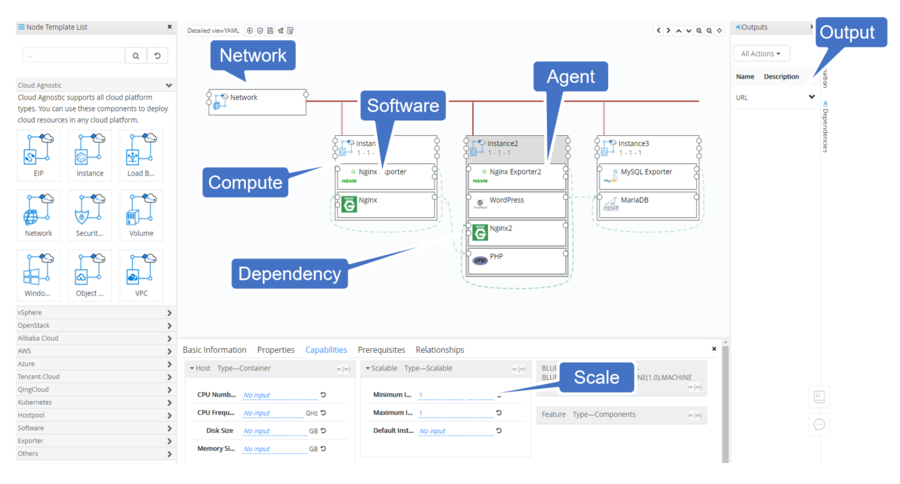The width and height of the screenshot is (900, 484).
Task: Reset the Disk Size value
Action: pos(323,431)
